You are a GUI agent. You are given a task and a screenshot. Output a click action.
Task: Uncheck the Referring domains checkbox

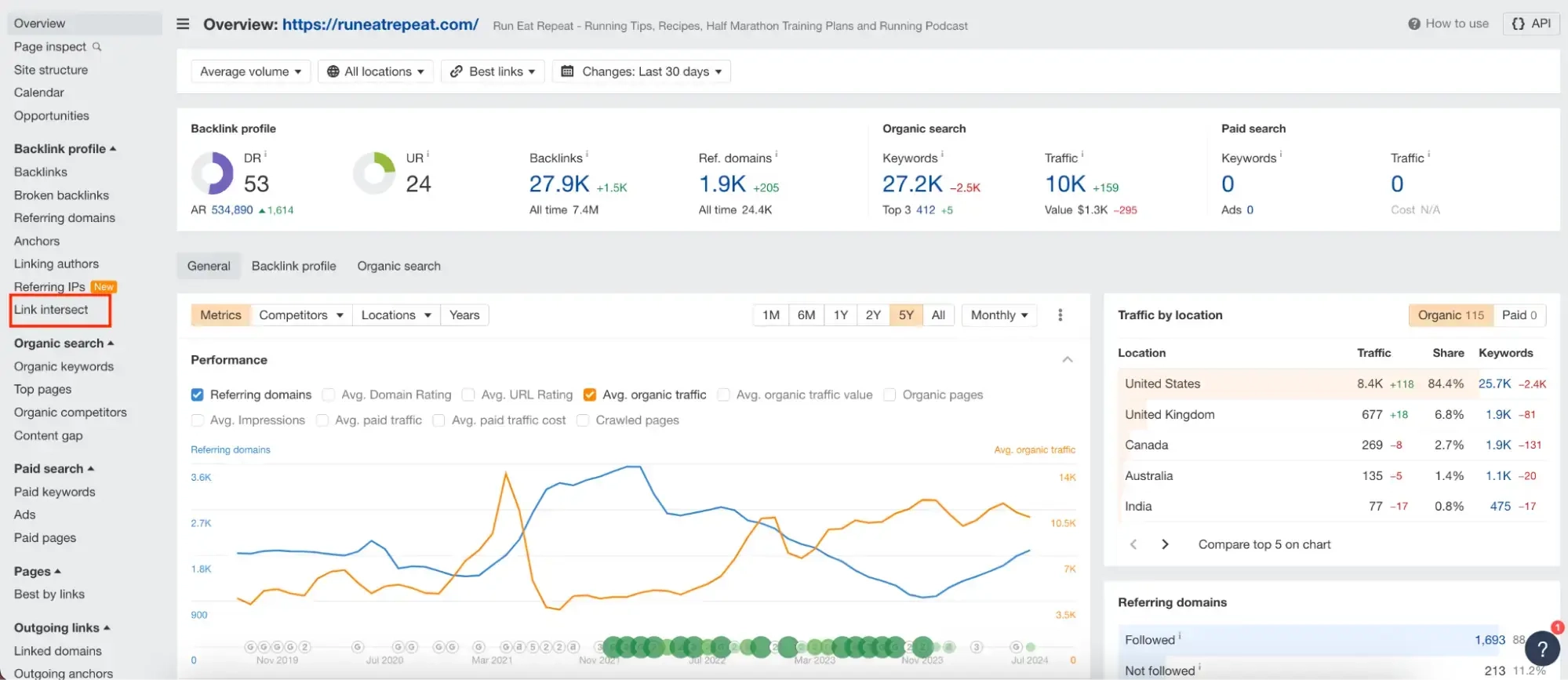click(x=198, y=395)
